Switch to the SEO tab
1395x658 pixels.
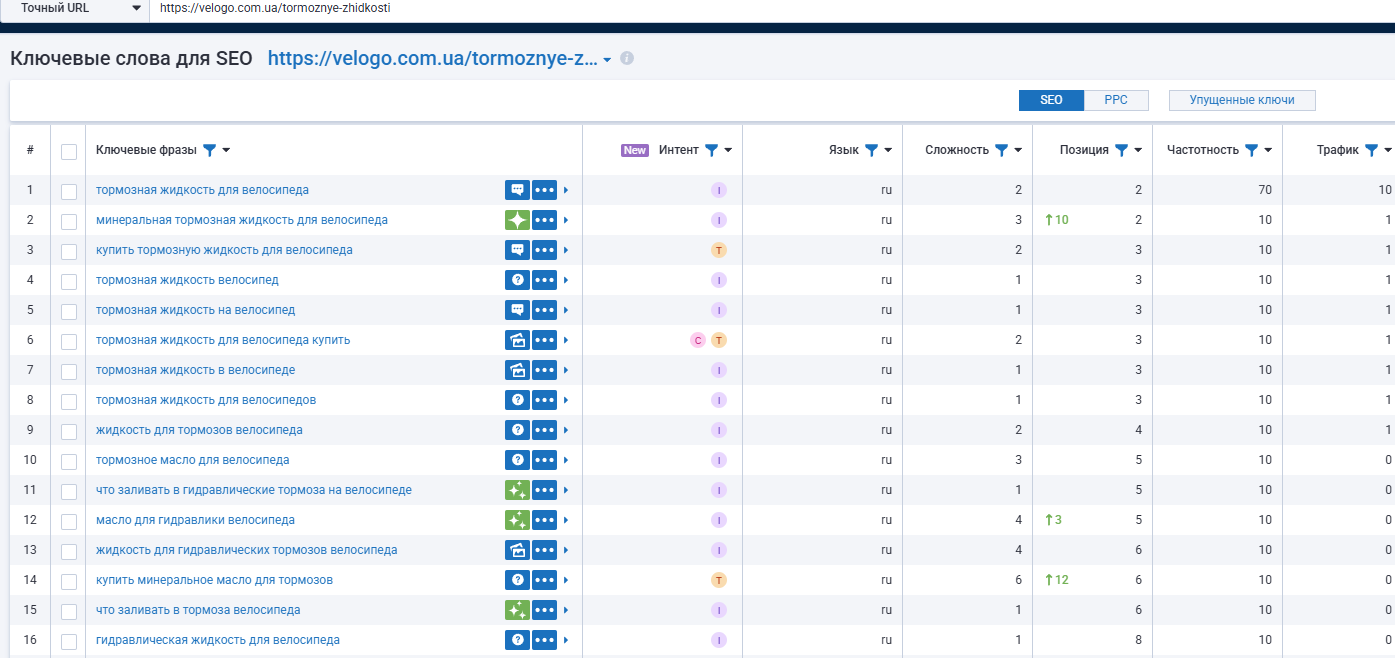point(1051,100)
